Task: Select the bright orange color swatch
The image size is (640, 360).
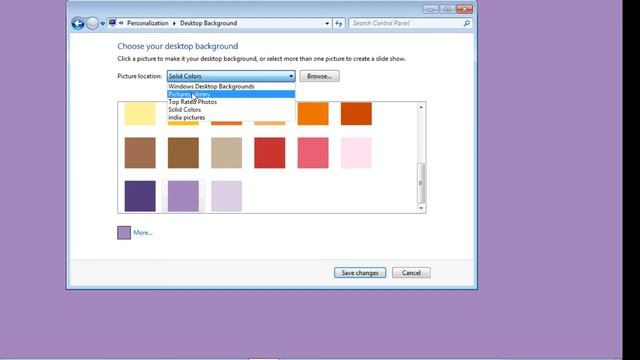Action: pos(313,113)
